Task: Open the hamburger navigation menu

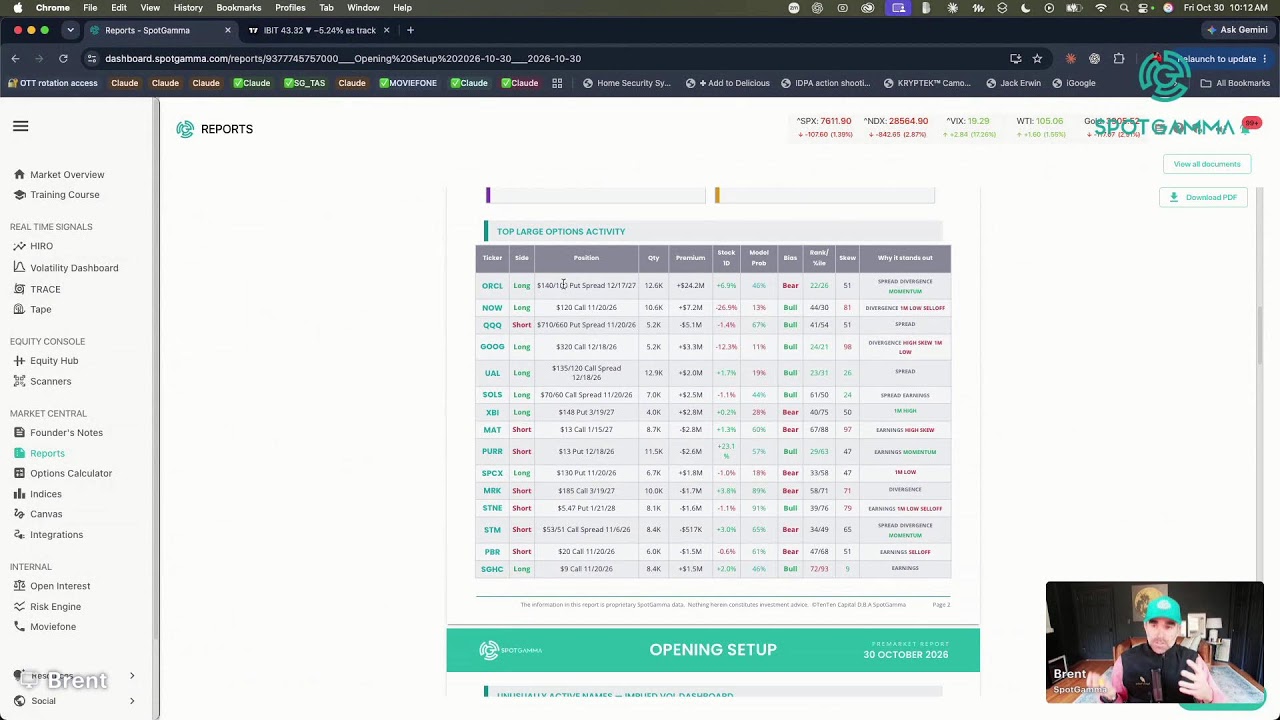Action: (20, 127)
